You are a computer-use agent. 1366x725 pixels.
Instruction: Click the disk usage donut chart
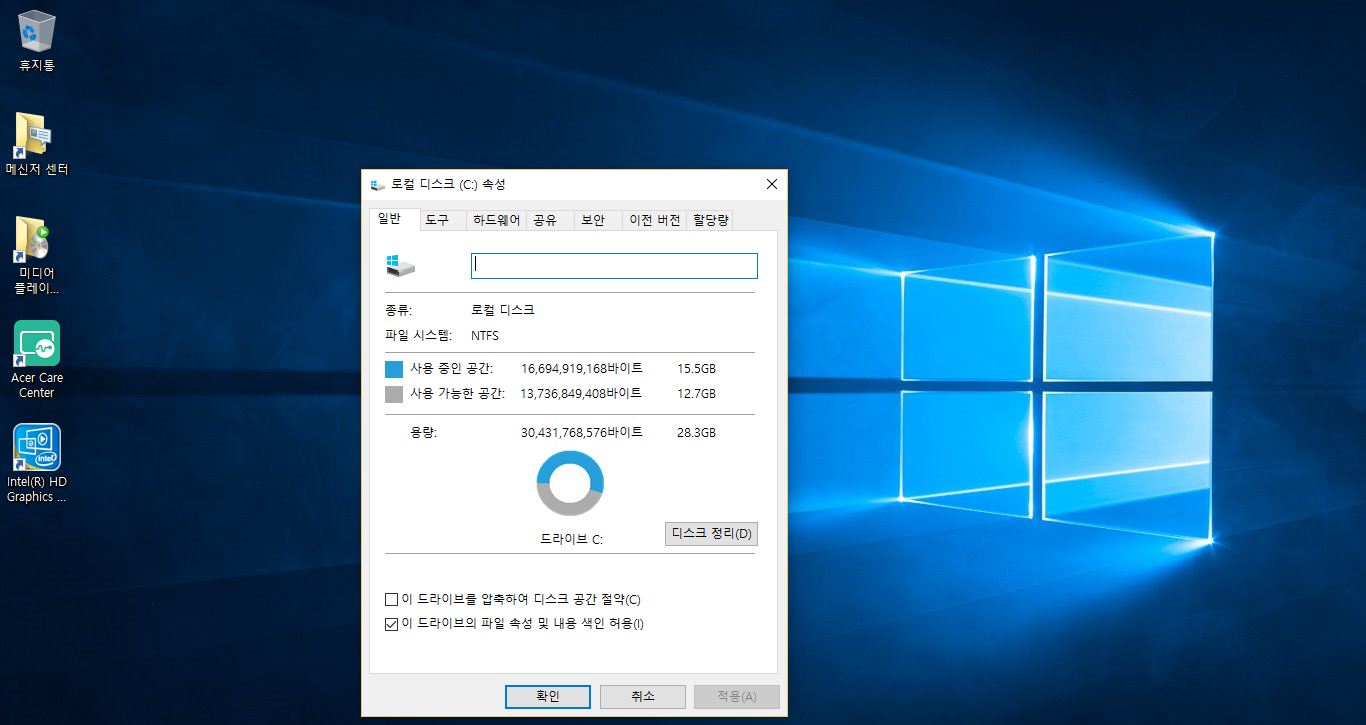tap(570, 483)
